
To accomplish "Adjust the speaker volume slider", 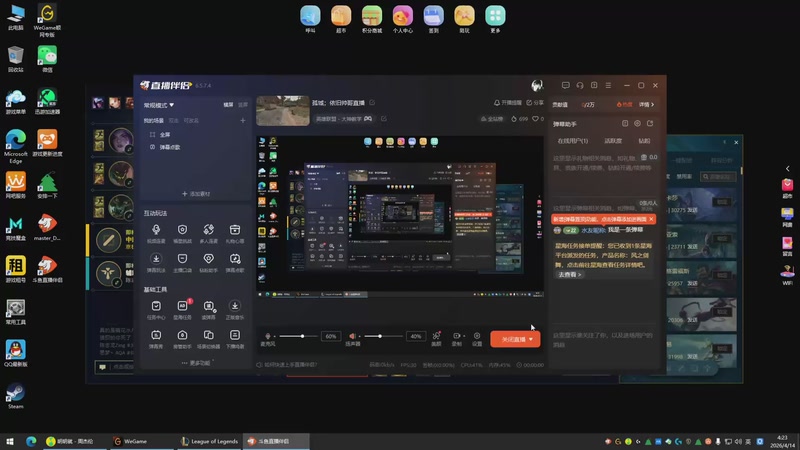I will [382, 336].
